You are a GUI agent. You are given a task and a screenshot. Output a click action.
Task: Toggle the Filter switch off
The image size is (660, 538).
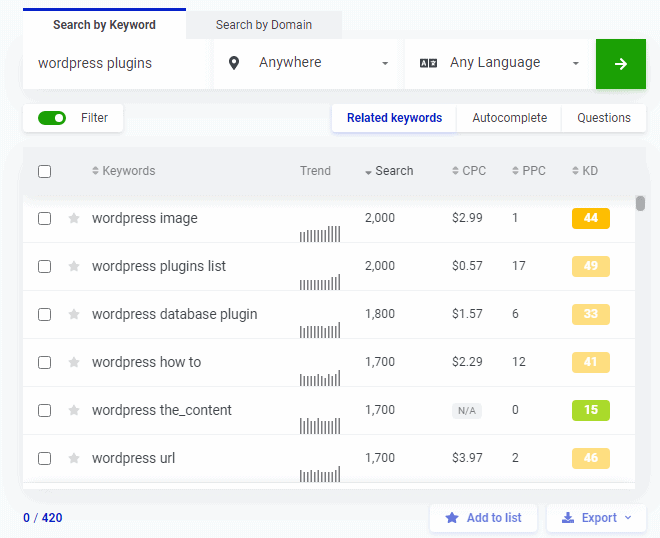coord(52,118)
